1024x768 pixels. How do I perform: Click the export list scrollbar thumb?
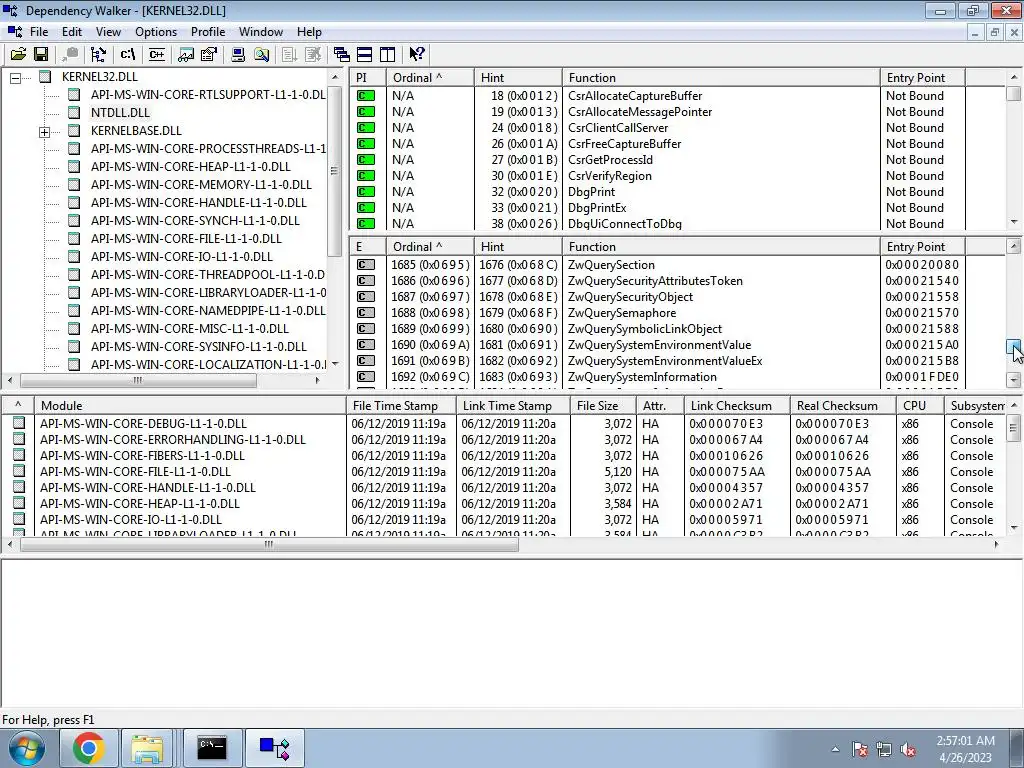point(1014,348)
